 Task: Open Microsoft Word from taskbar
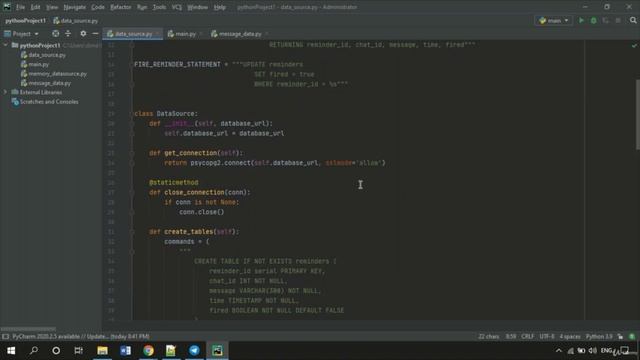click(125, 351)
